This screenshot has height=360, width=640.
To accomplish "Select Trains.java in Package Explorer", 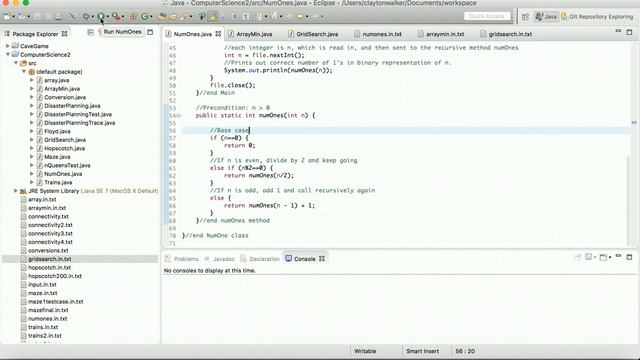I will pos(58,182).
